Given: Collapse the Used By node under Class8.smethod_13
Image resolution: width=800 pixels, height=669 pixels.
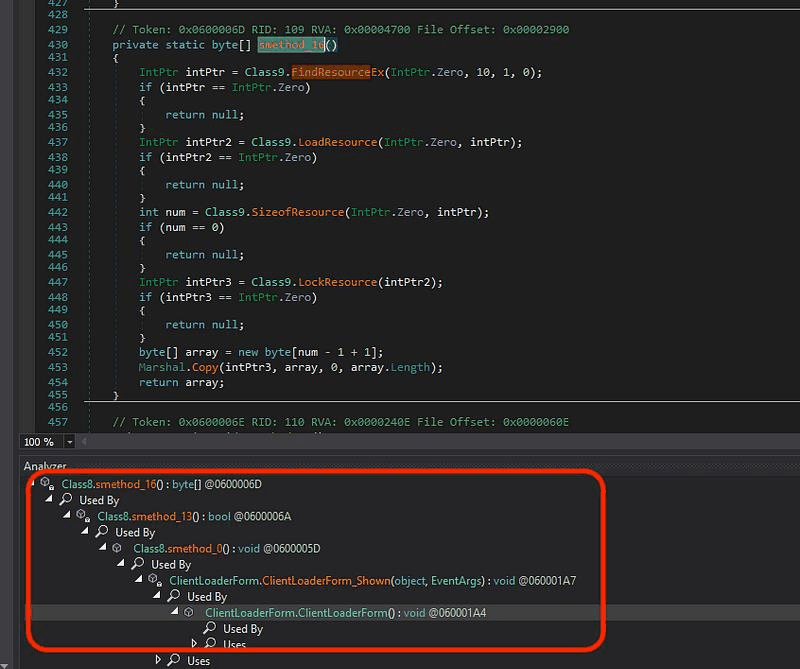Looking at the screenshot, I should 85,531.
